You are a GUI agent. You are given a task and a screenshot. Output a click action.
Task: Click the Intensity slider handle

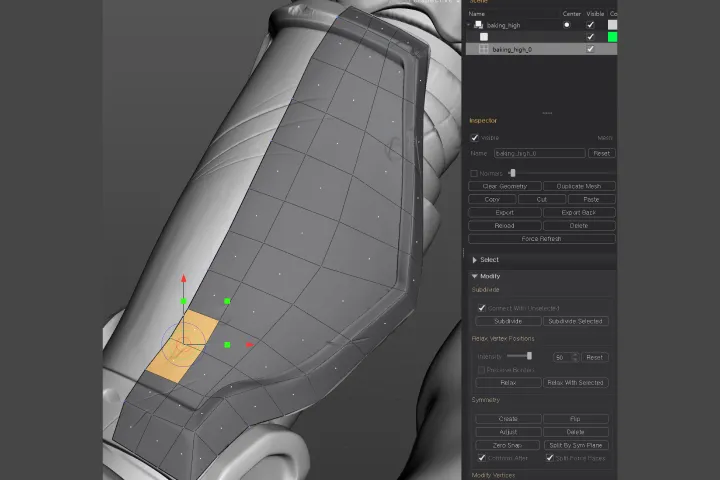[x=529, y=356]
